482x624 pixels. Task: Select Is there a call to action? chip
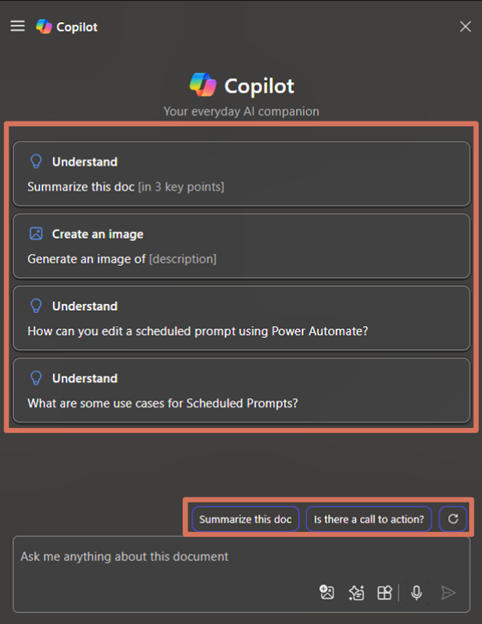[369, 519]
